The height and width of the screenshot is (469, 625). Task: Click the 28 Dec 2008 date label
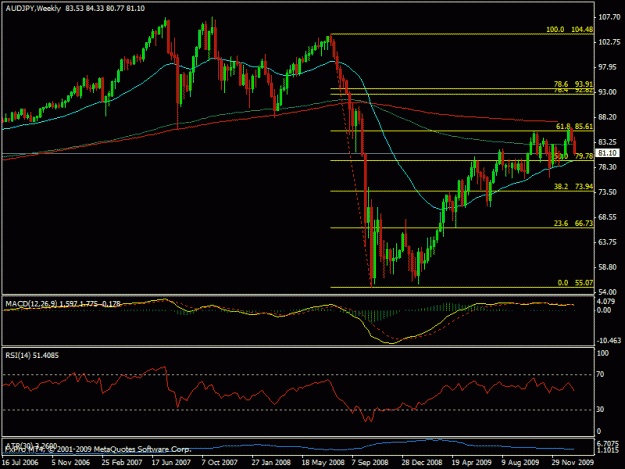(x=422, y=462)
